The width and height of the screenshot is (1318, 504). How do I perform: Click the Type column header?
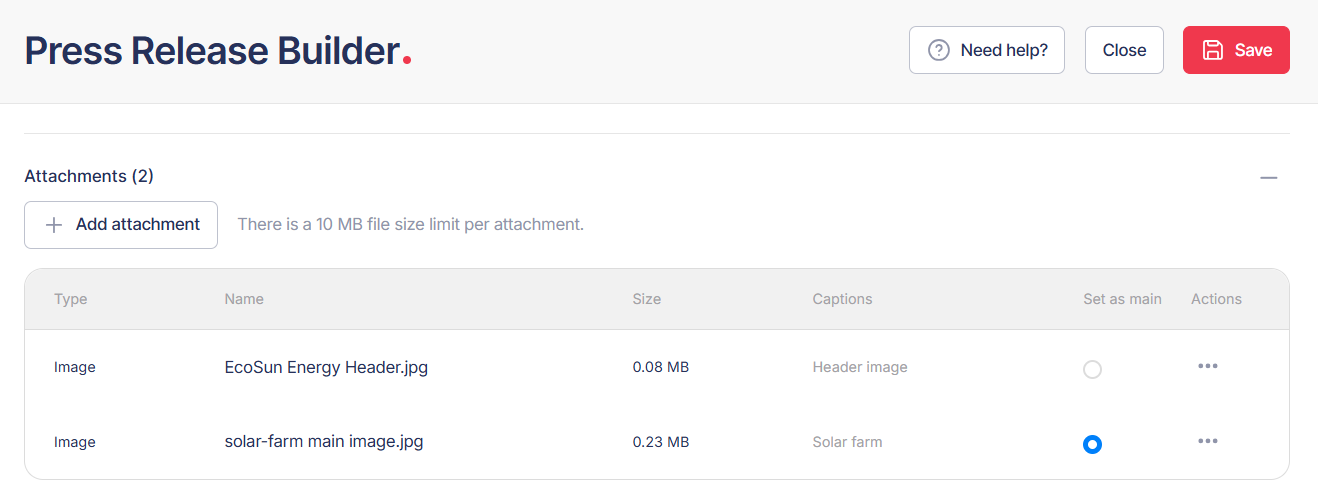[x=70, y=299]
